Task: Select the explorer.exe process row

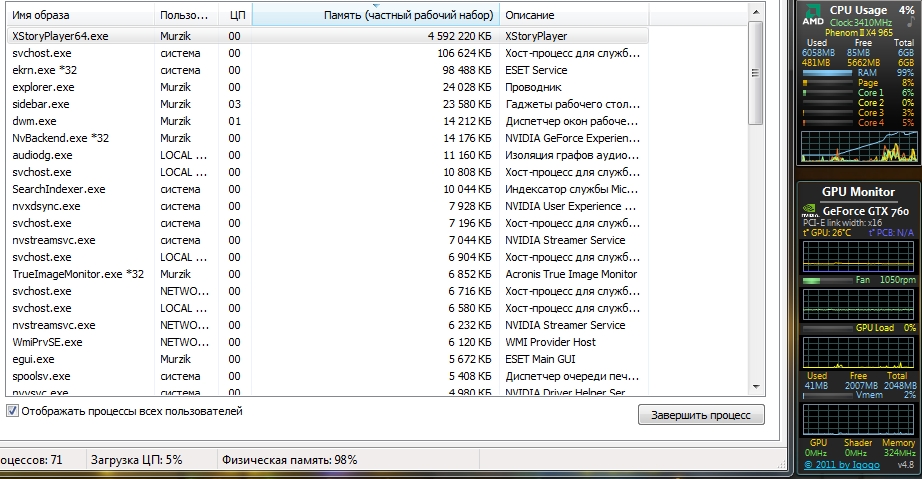Action: click(x=328, y=87)
